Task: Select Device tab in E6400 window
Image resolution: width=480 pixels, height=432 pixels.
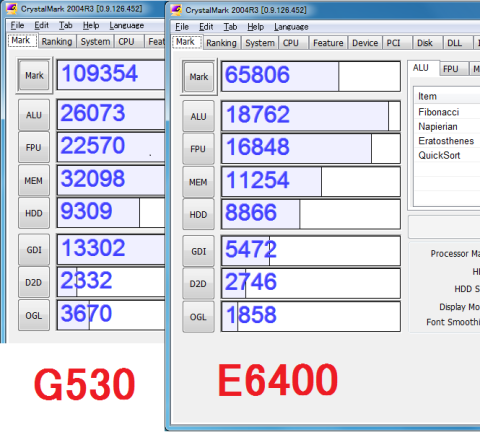Action: (365, 43)
